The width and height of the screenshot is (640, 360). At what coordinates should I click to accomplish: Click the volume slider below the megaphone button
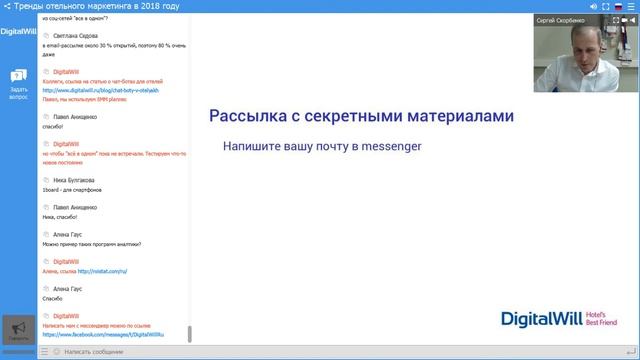[x=19, y=352]
